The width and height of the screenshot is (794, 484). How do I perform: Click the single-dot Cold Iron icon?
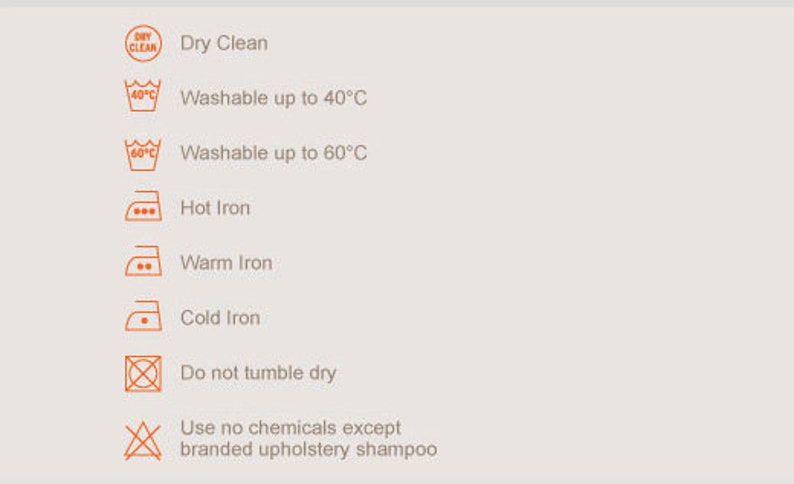143,315
